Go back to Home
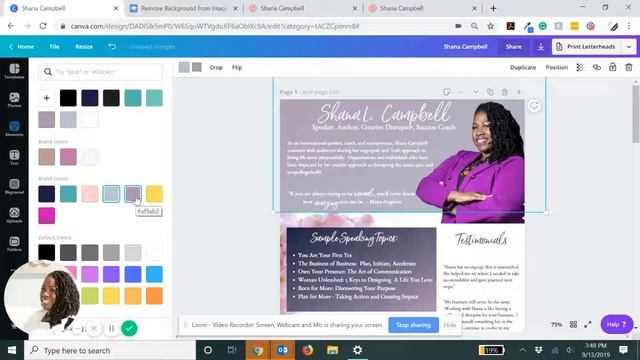 coord(22,47)
